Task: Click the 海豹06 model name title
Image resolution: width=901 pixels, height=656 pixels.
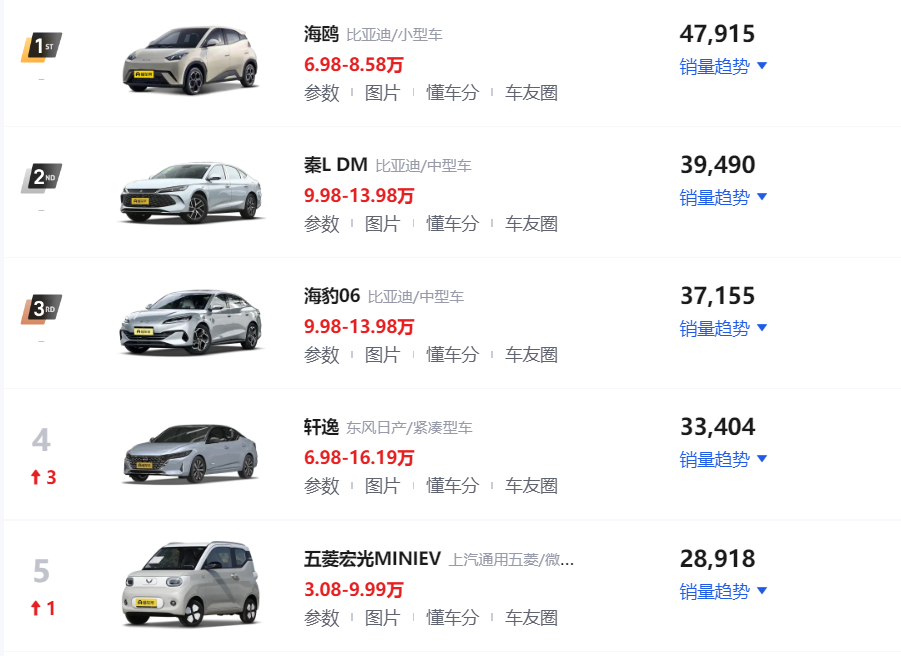Action: pyautogui.click(x=332, y=296)
